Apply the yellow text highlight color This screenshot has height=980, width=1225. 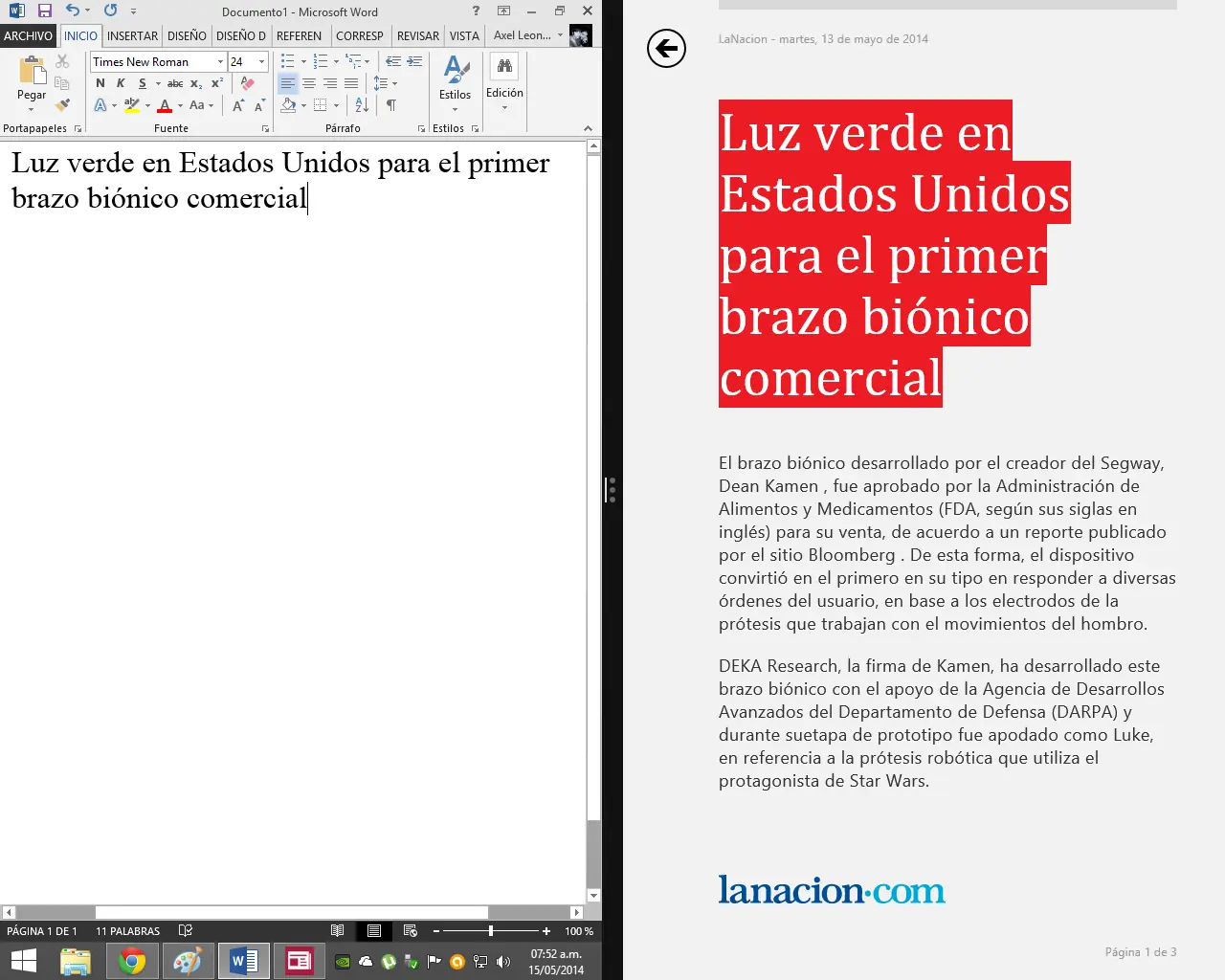[132, 105]
